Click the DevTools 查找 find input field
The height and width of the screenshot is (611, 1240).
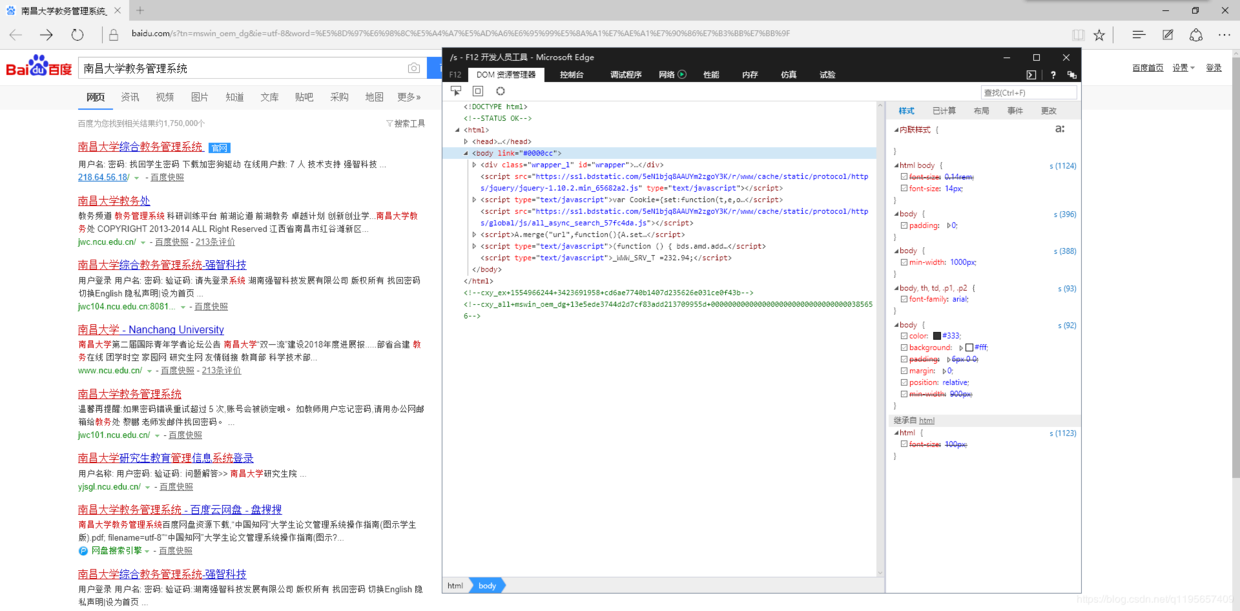pos(1029,92)
